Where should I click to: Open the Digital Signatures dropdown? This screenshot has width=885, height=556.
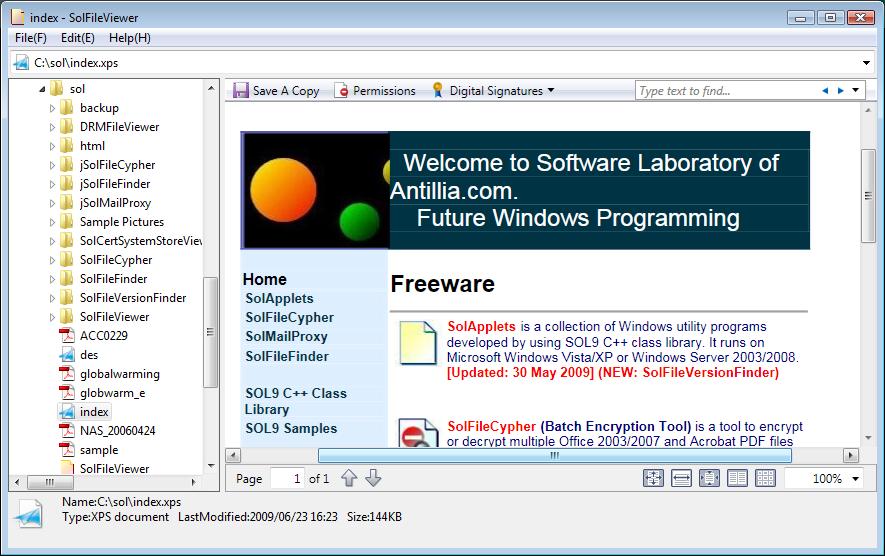pos(493,90)
